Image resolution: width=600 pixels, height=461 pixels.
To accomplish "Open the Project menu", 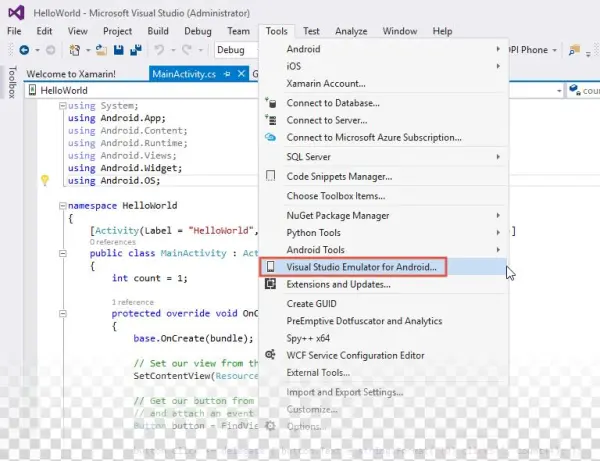I will tap(117, 31).
